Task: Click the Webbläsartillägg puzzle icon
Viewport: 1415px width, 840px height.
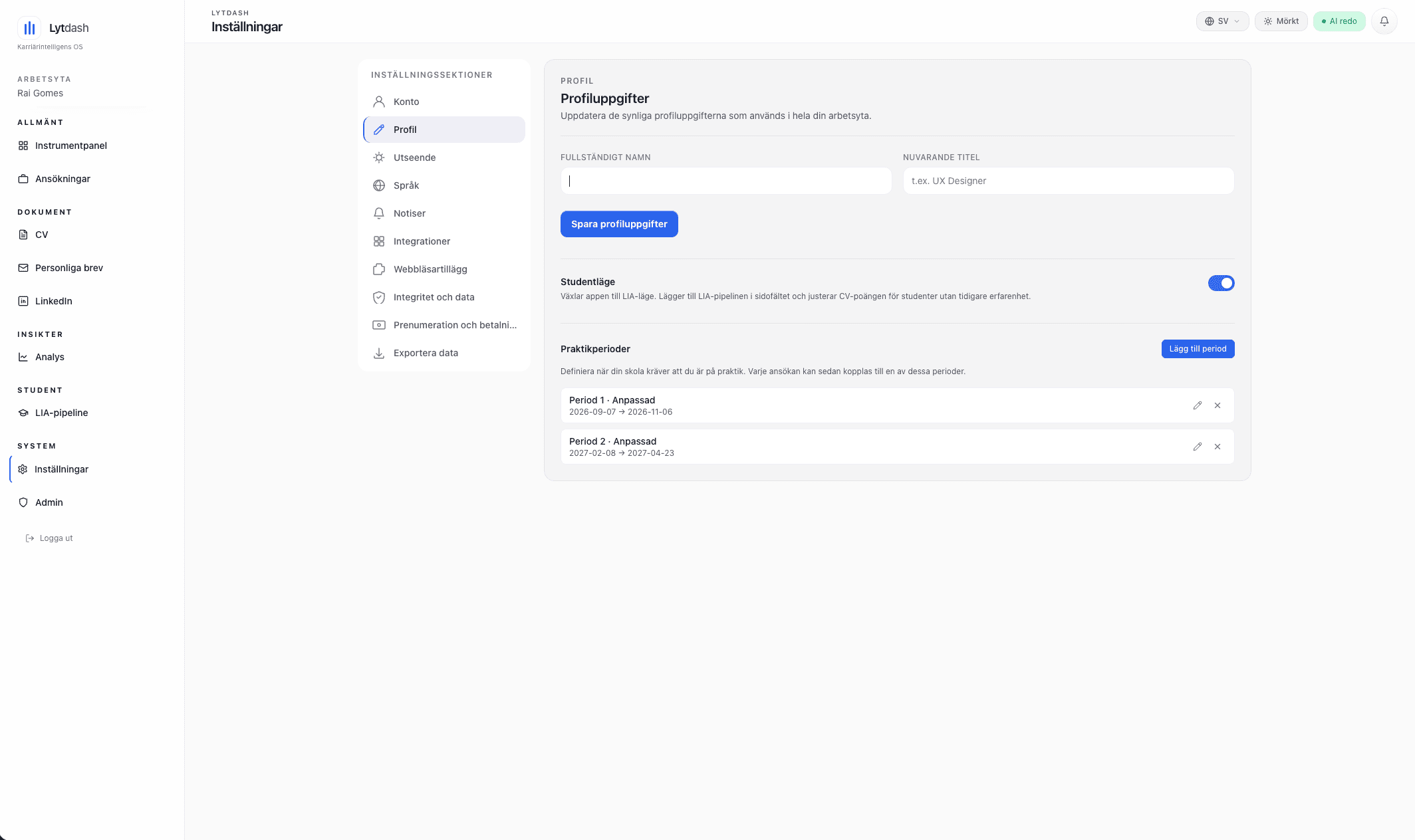Action: 379,269
